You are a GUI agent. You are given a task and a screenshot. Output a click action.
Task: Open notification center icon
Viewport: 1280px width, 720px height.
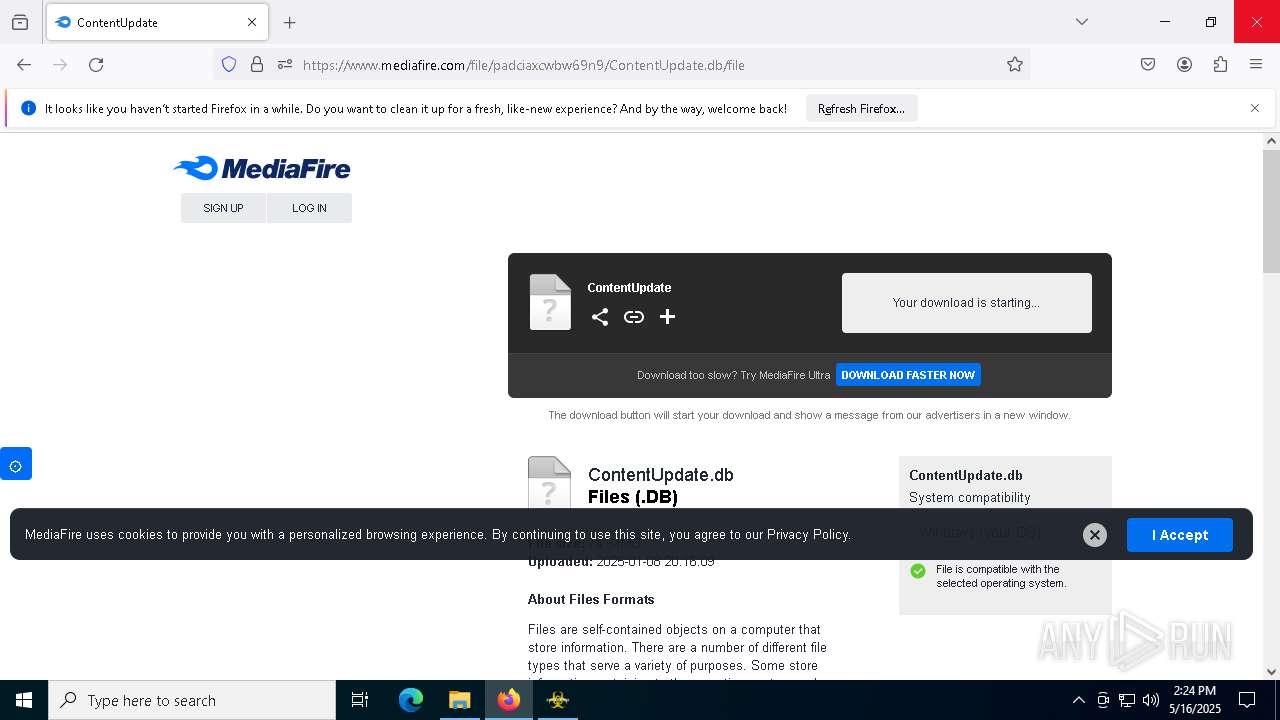pyautogui.click(x=1247, y=700)
